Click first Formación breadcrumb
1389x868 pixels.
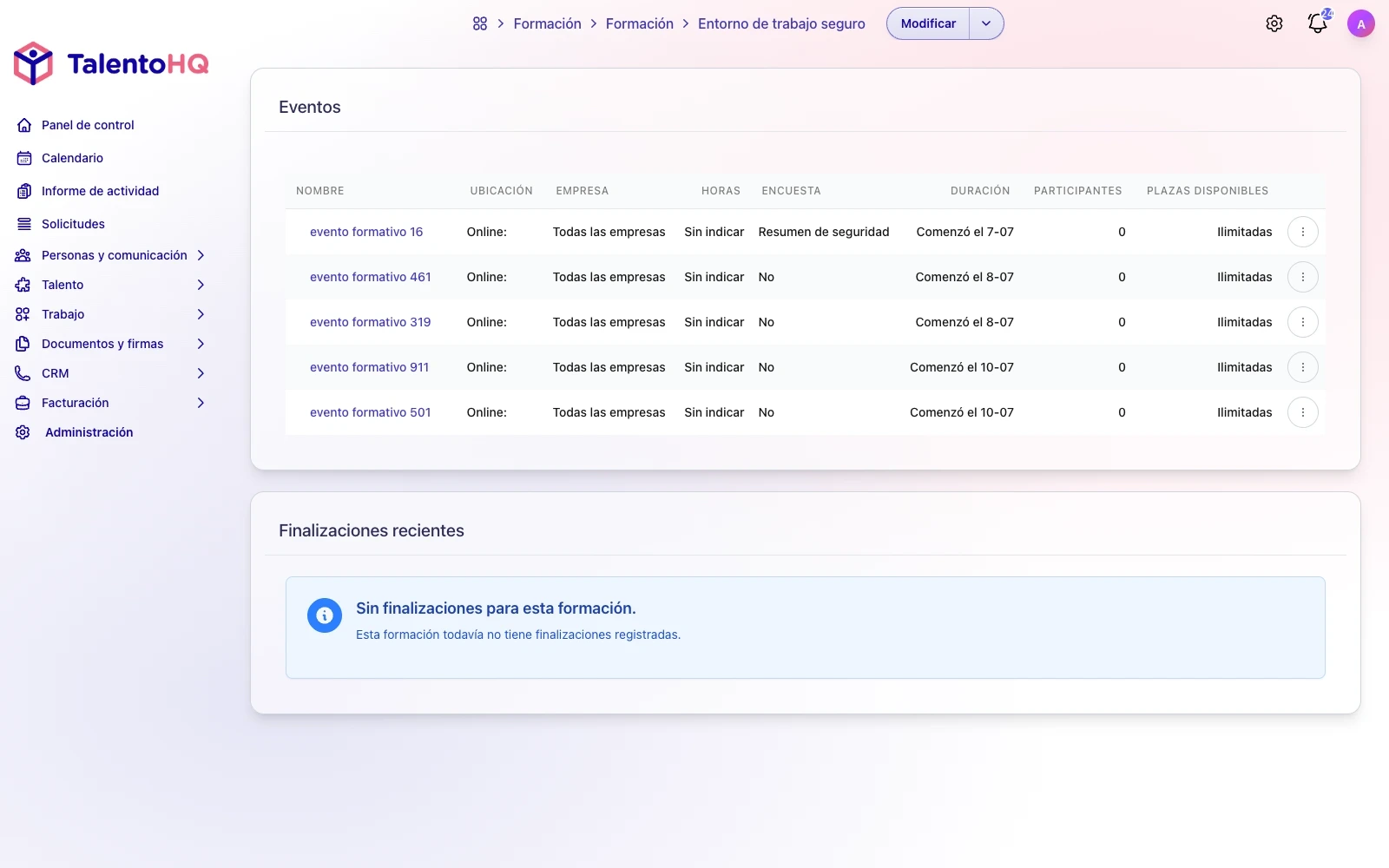tap(547, 23)
